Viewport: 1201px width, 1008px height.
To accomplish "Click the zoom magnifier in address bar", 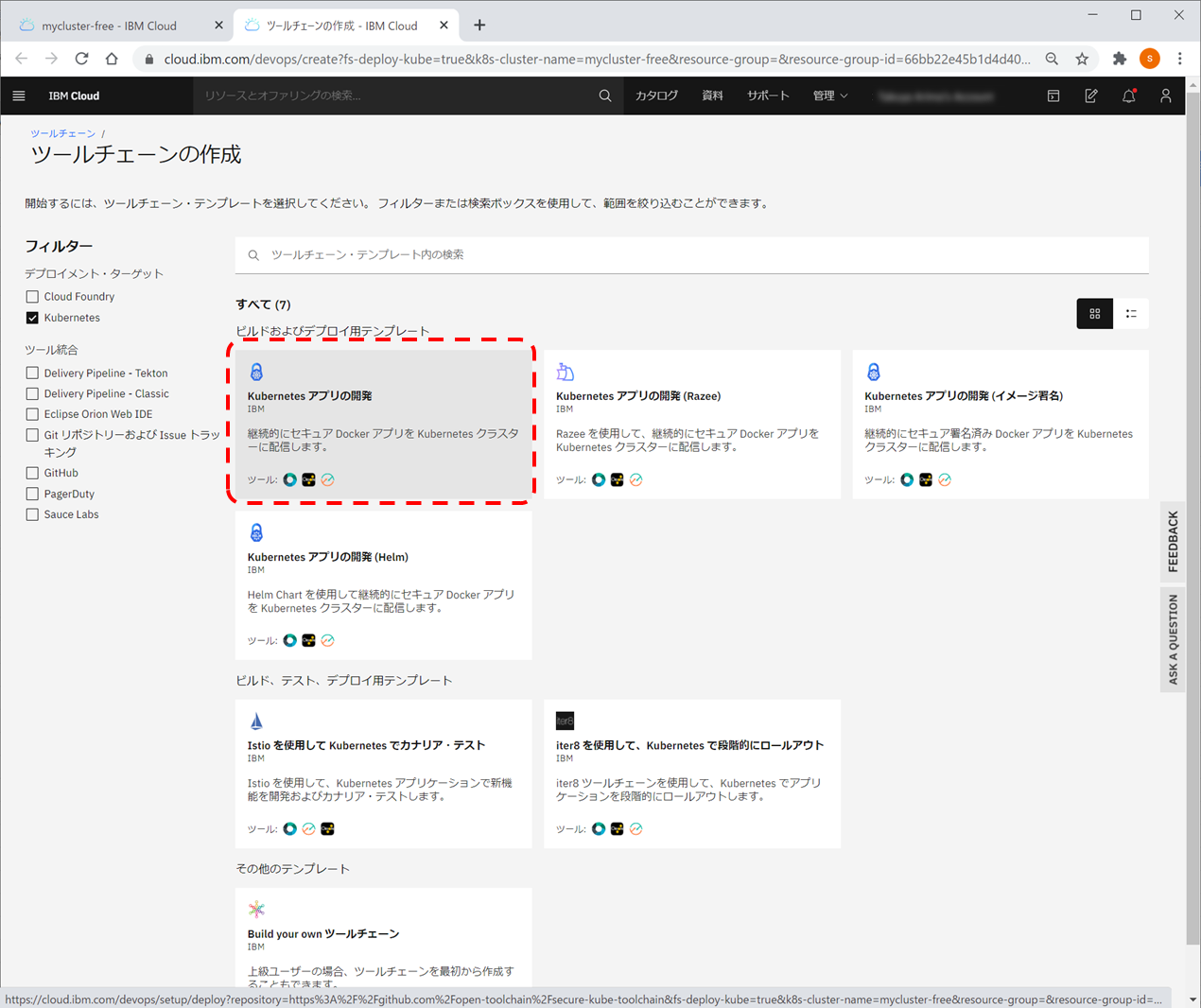I will click(1052, 59).
